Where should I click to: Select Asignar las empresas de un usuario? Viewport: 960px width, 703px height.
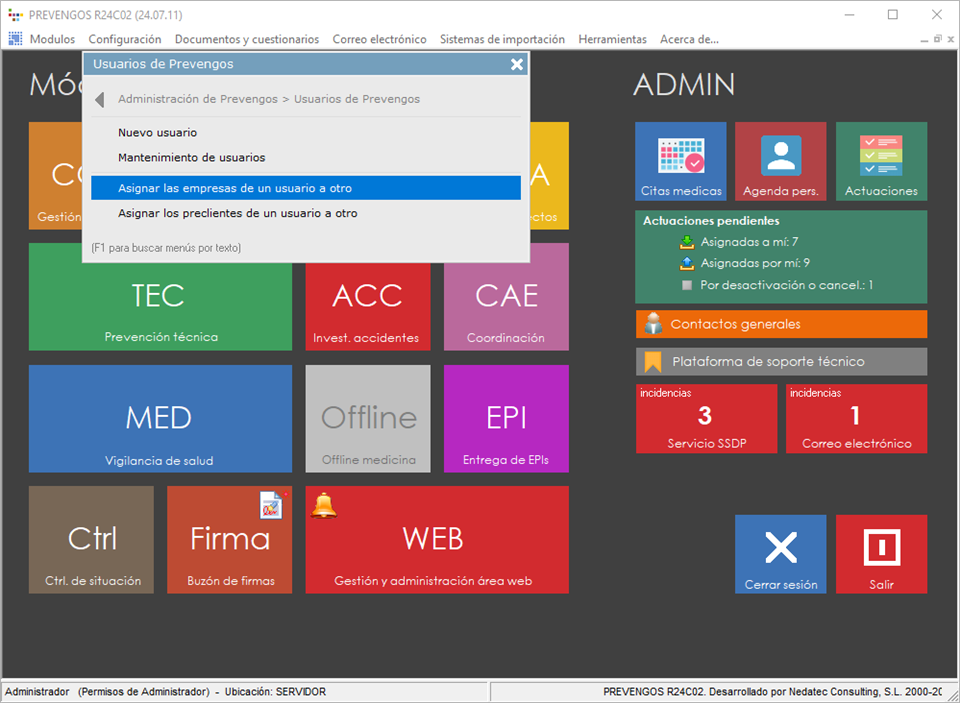(x=235, y=188)
